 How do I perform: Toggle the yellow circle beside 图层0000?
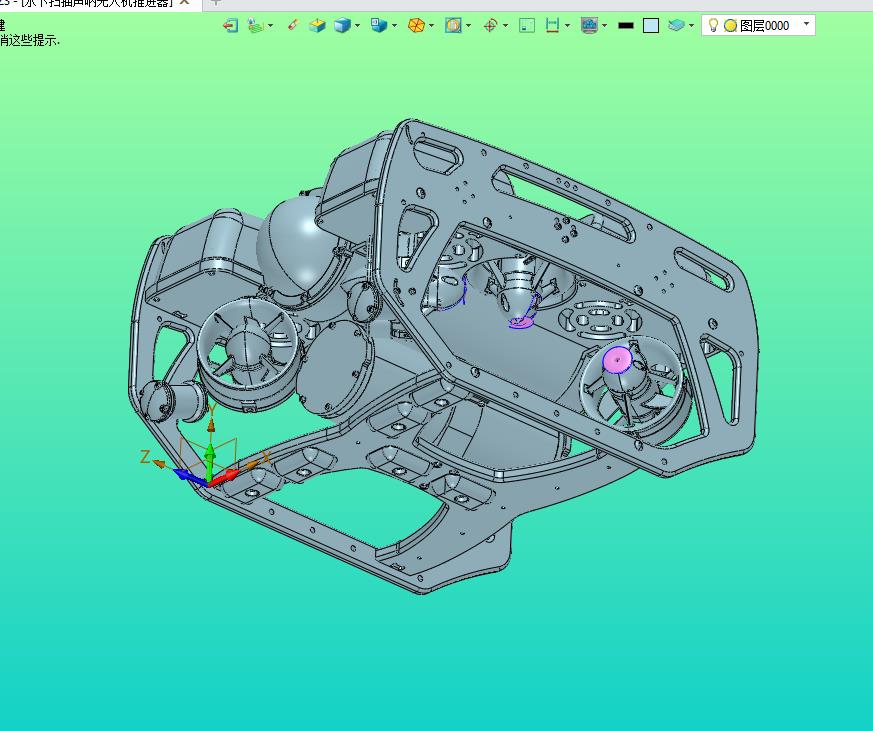[x=730, y=26]
